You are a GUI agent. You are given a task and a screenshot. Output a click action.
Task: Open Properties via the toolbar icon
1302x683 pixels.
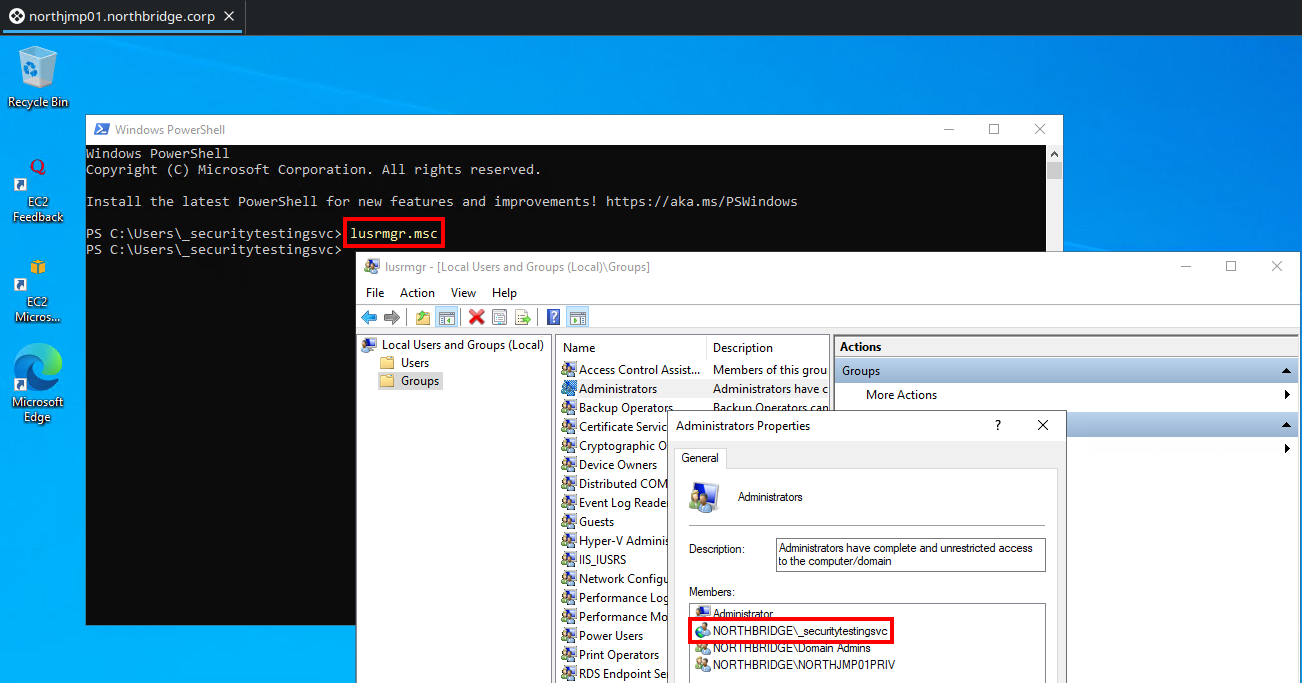coord(498,317)
